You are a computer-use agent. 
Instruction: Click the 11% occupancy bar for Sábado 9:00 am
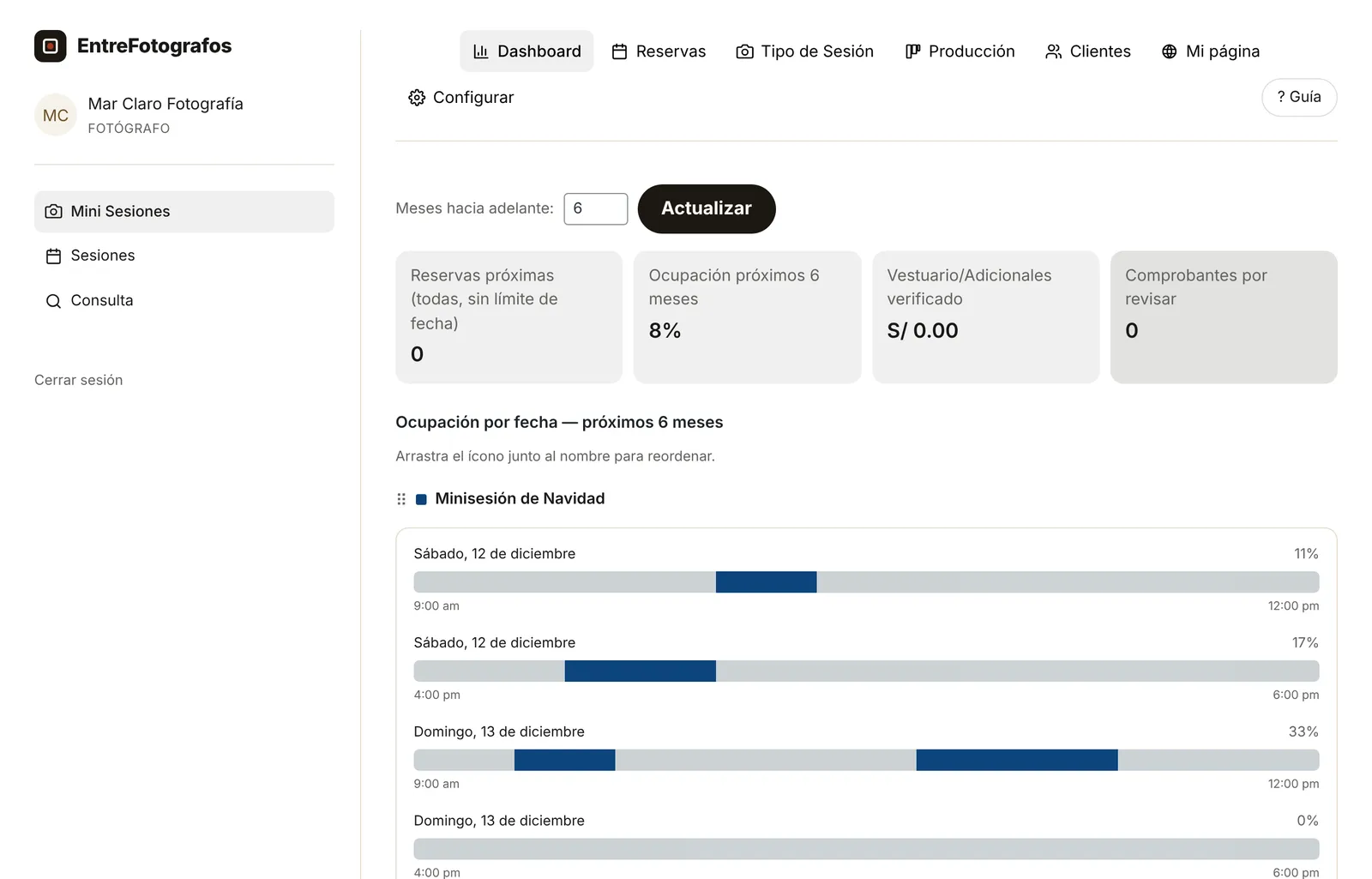pos(866,582)
